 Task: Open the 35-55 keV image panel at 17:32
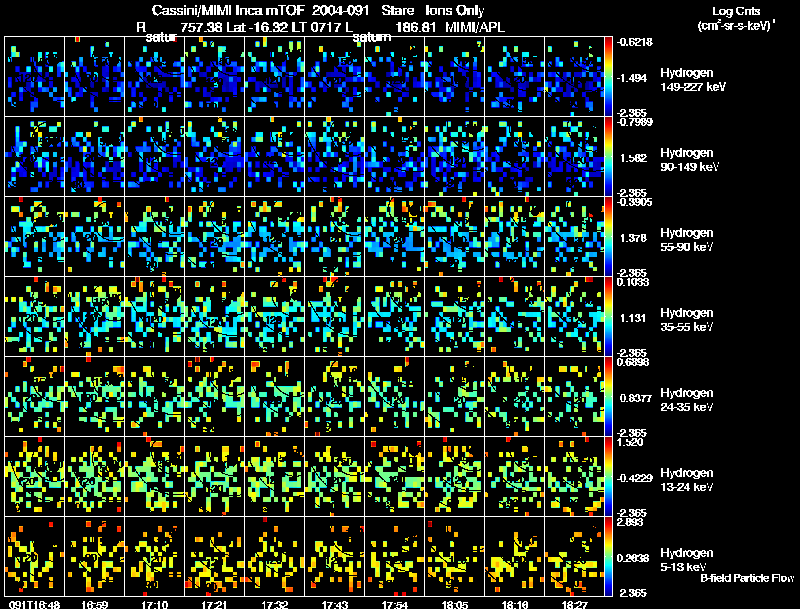[274, 317]
